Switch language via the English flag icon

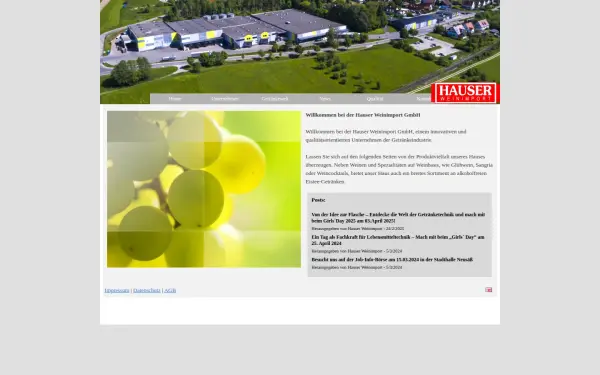tap(489, 290)
